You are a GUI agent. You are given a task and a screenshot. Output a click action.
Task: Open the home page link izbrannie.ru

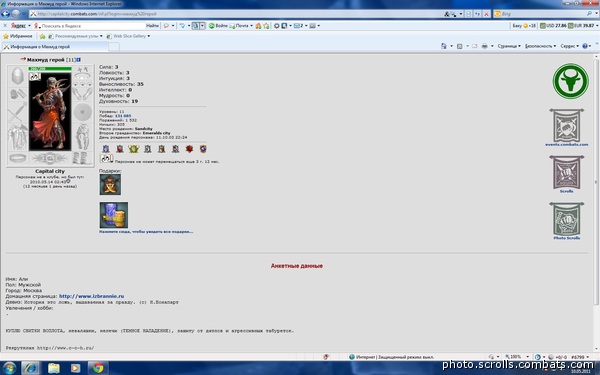pyautogui.click(x=91, y=296)
